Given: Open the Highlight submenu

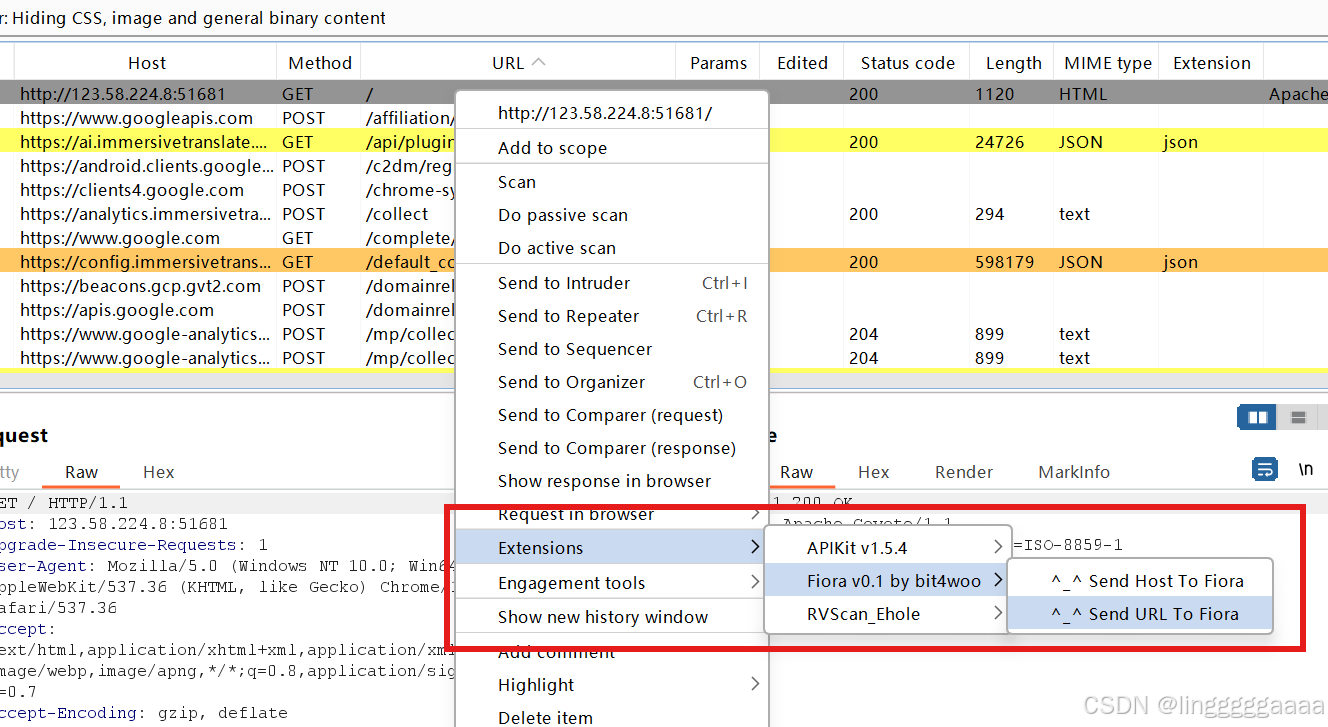Looking at the screenshot, I should pyautogui.click(x=612, y=685).
